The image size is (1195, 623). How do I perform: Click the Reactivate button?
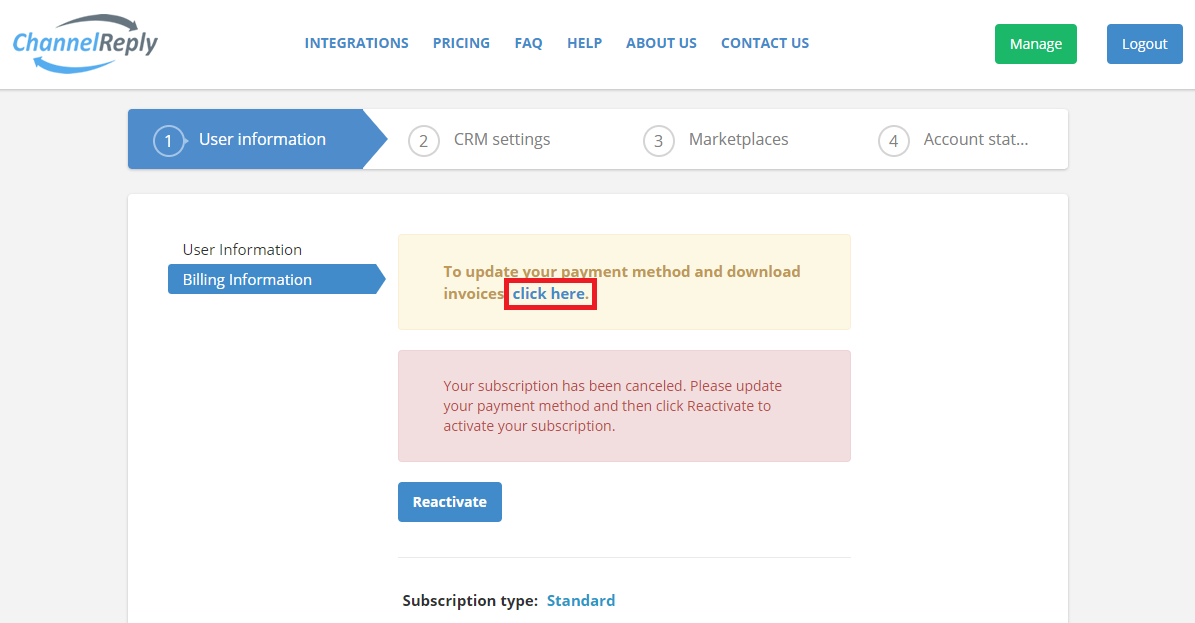450,502
